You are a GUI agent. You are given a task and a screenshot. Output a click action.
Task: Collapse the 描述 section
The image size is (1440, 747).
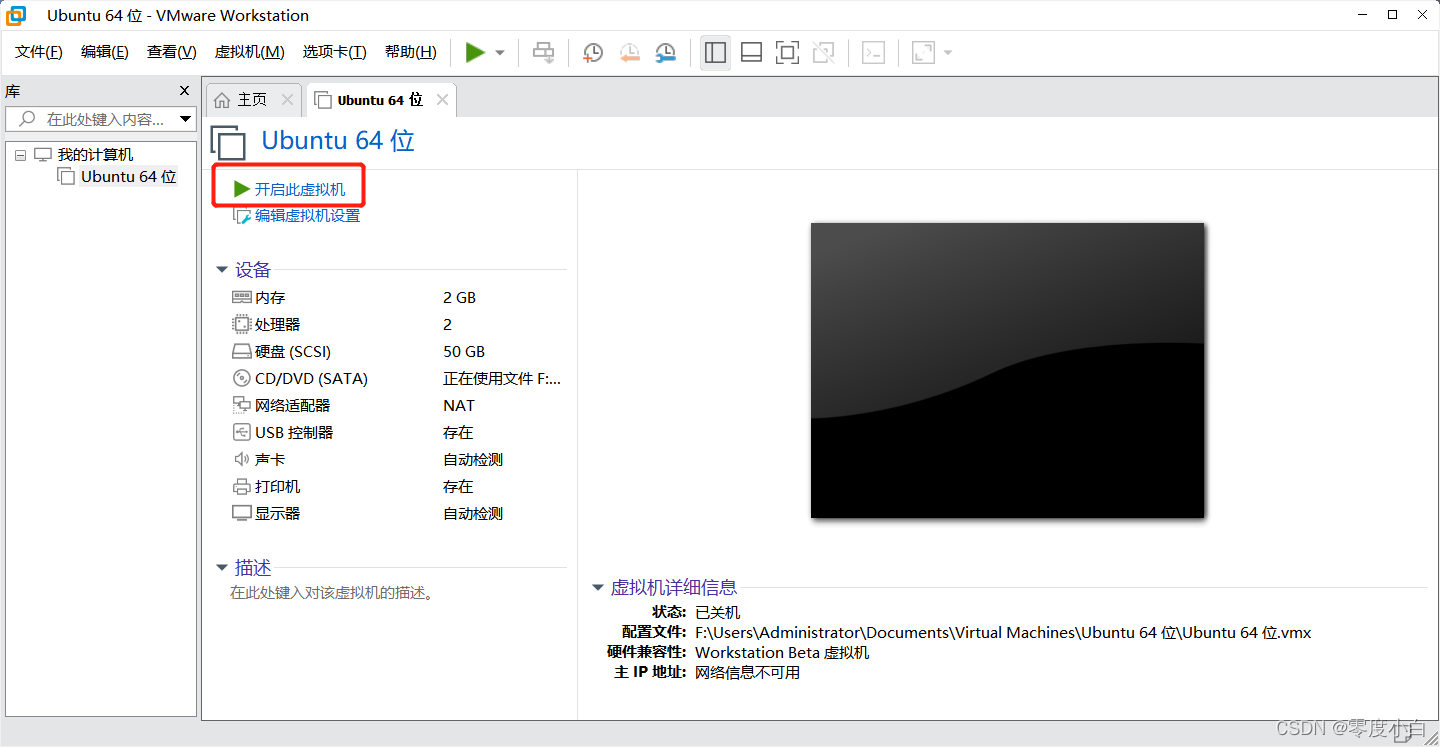point(222,568)
